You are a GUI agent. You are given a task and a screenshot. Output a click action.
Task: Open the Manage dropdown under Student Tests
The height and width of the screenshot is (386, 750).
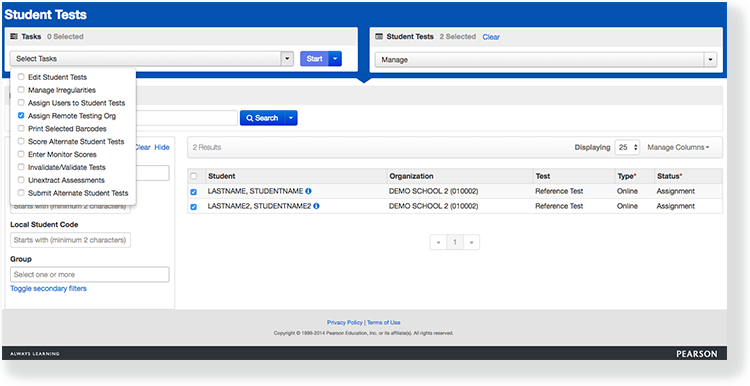546,60
